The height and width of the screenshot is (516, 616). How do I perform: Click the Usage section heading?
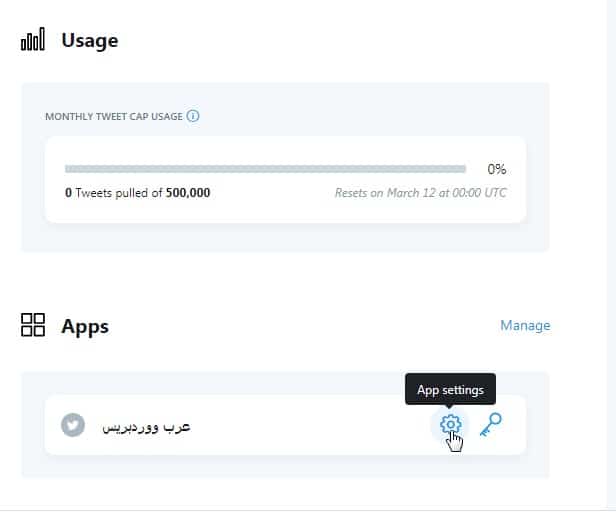point(89,41)
